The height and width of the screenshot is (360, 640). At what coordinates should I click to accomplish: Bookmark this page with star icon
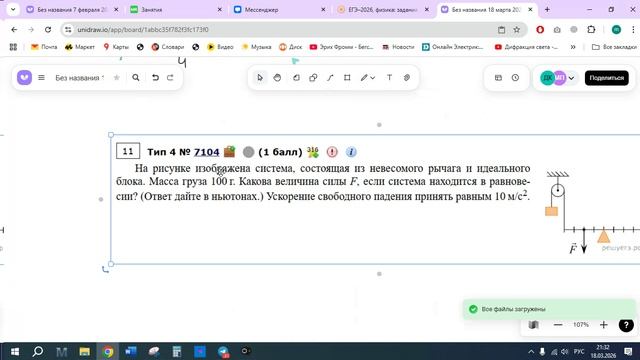(516, 29)
